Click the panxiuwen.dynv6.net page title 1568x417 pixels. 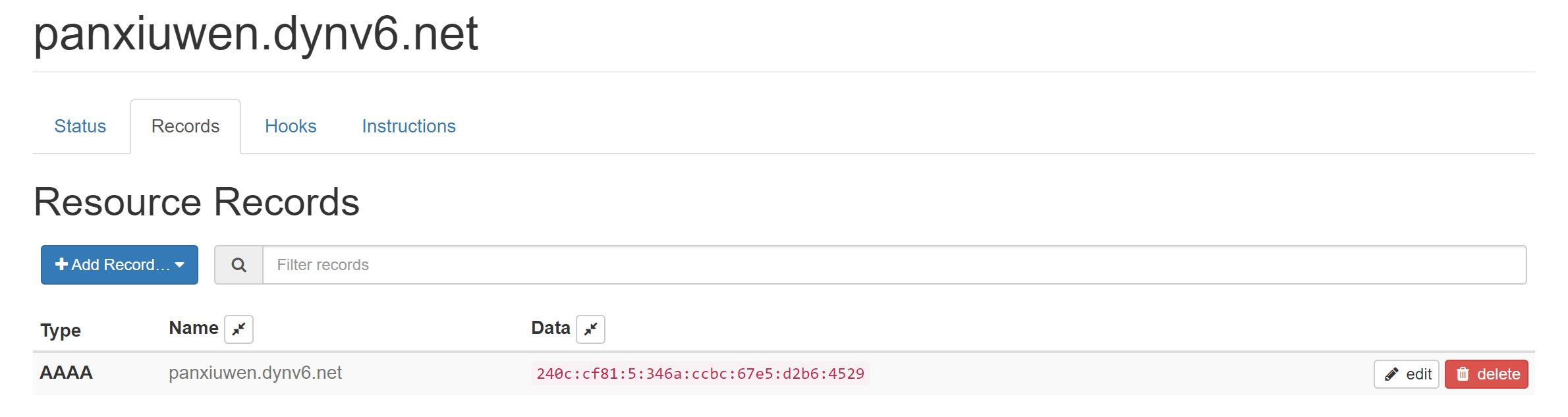(x=256, y=34)
